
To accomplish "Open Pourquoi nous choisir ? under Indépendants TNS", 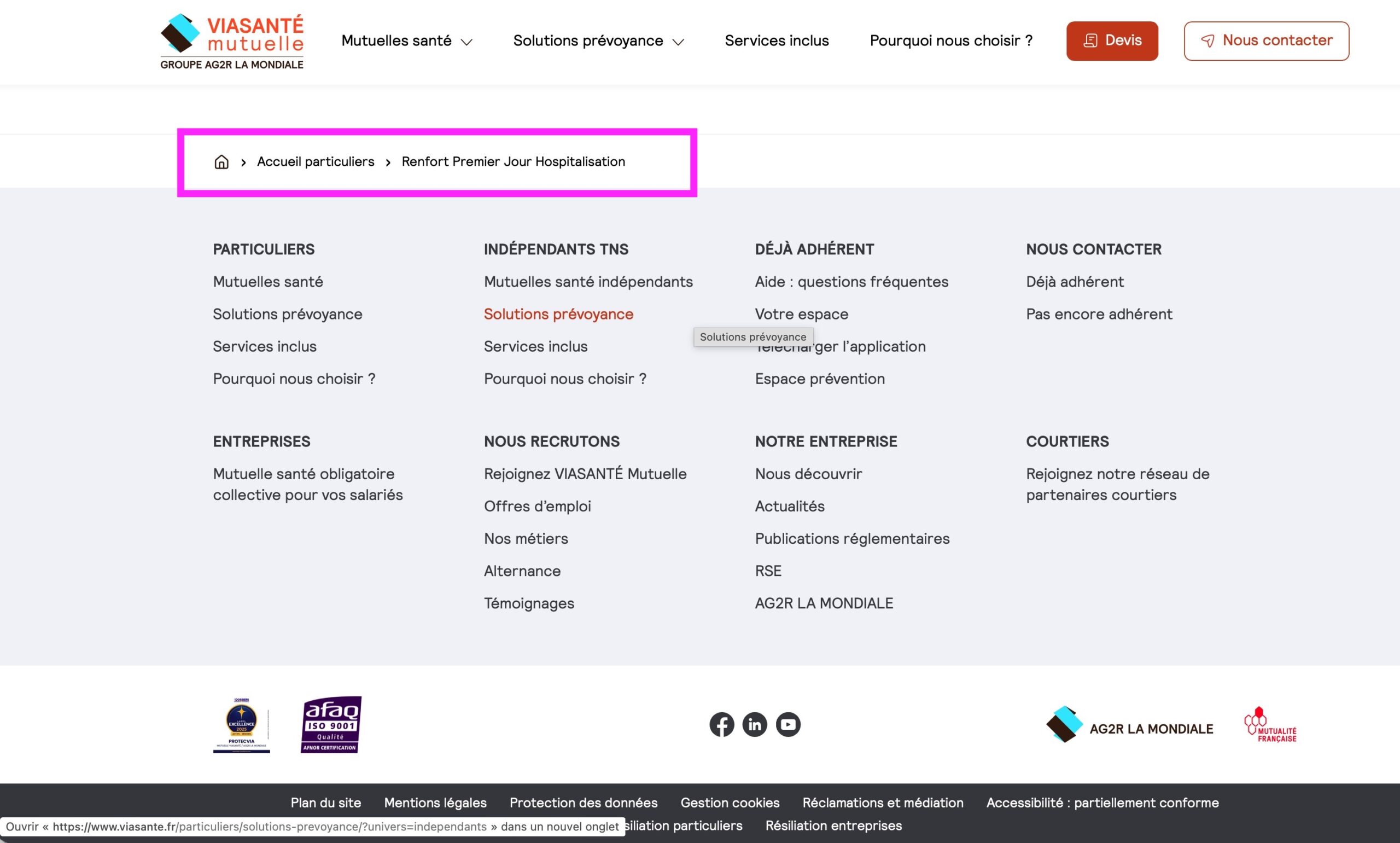I will coord(565,379).
